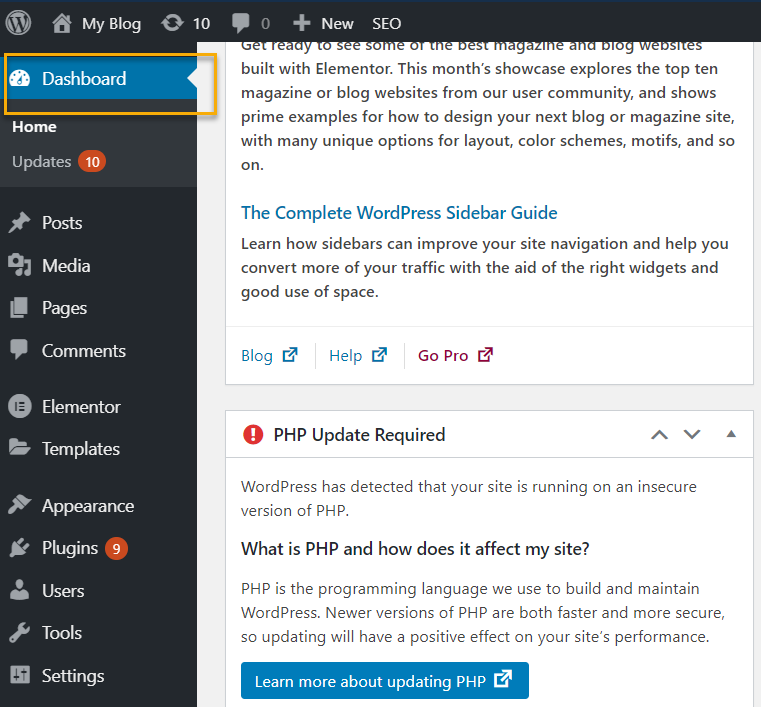Open the Elementor Help link

[x=346, y=356]
